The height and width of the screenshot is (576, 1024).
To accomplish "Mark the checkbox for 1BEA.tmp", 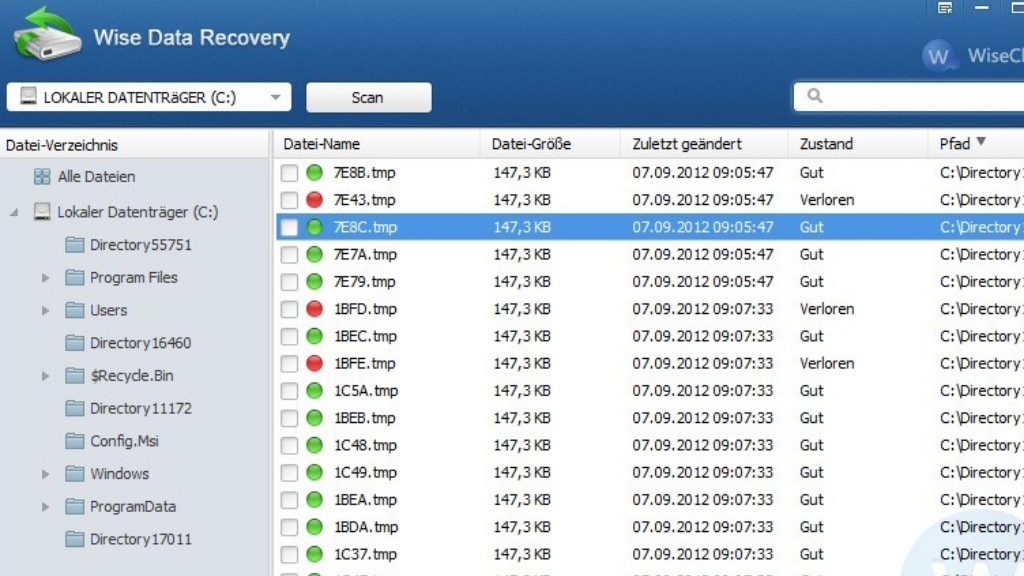I will 289,500.
